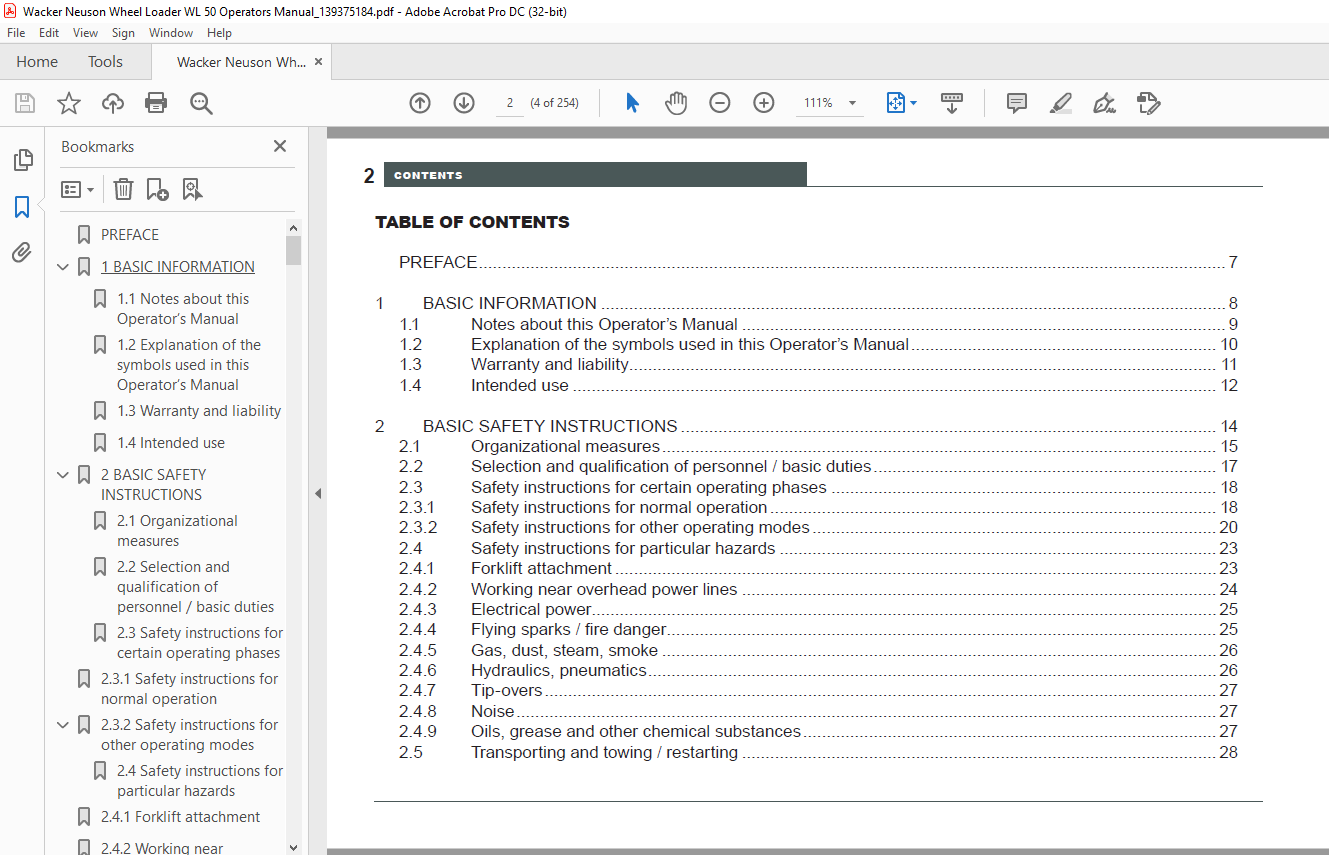The image size is (1329, 855).
Task: Select bookmark 1.3 Warranty and liability
Action: (199, 411)
